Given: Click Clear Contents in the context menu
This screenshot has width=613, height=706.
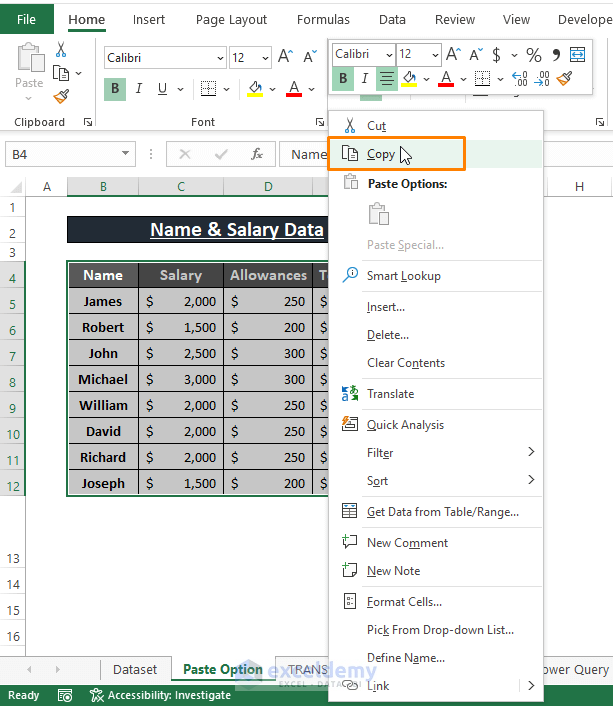Looking at the screenshot, I should (x=406, y=363).
